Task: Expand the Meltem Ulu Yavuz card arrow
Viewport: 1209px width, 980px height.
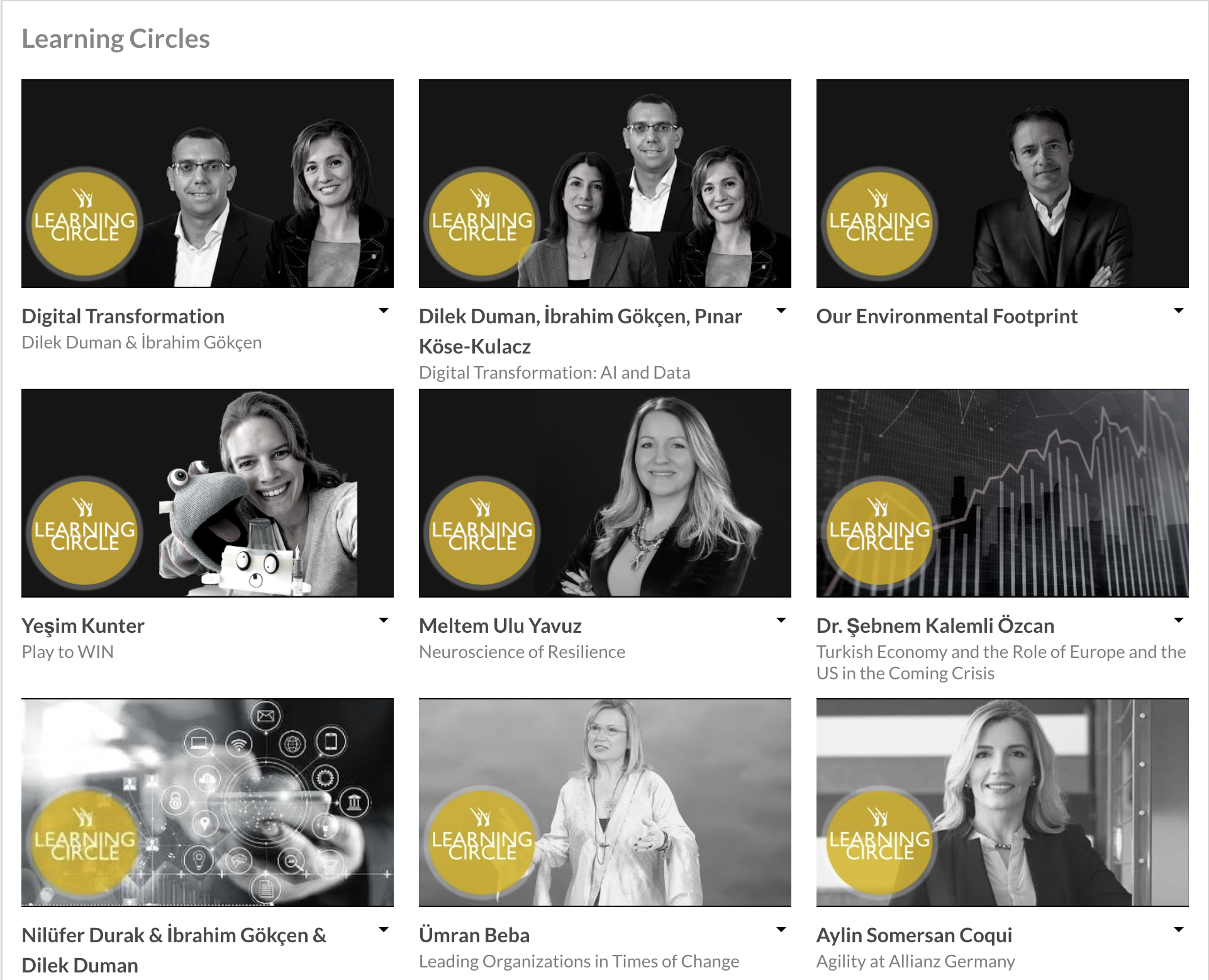Action: pos(781,620)
